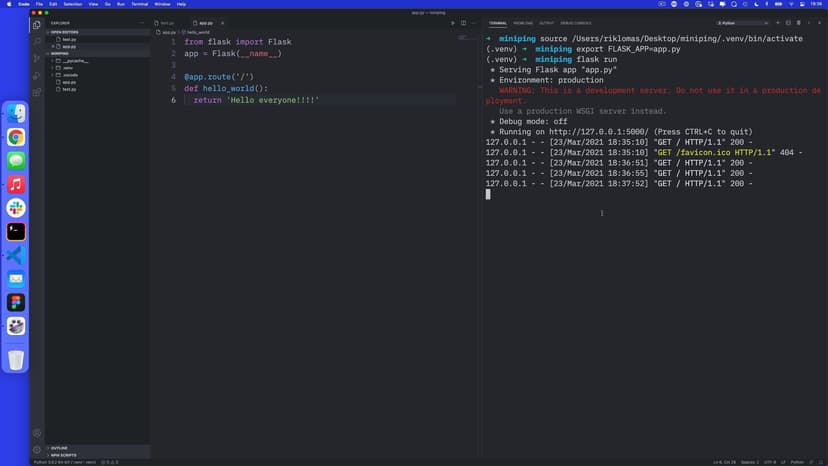Open the Manage gear in activity bar
This screenshot has width=828, height=466.
click(x=37, y=450)
